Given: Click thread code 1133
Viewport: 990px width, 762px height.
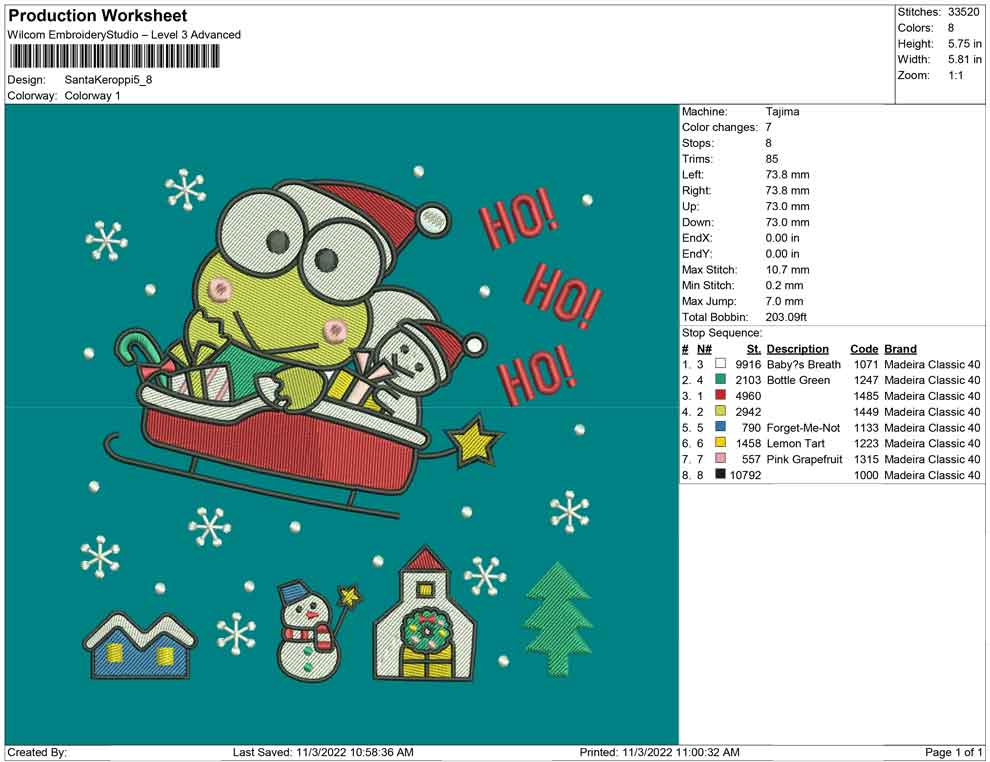Looking at the screenshot, I should tap(866, 427).
